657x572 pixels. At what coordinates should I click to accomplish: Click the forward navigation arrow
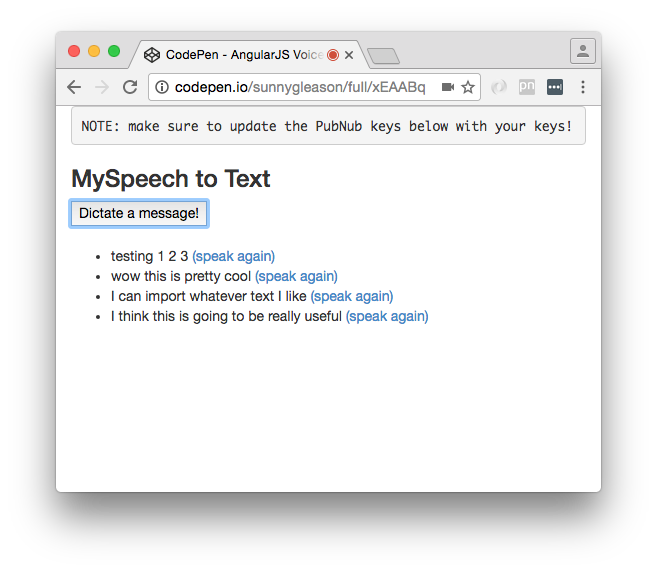point(101,87)
